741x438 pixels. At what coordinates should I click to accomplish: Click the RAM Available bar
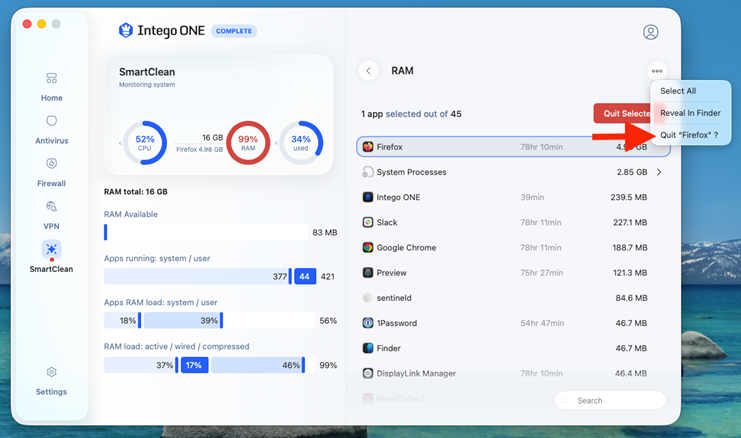tap(206, 232)
